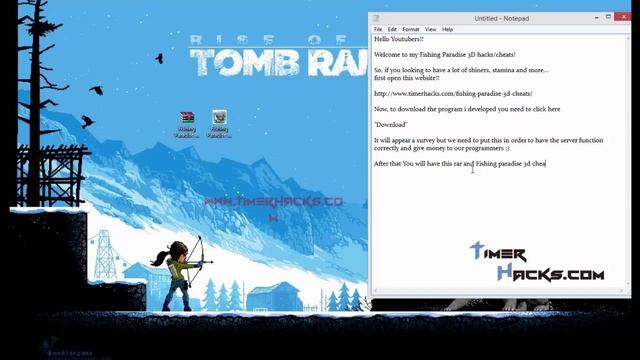Open the Help menu in Notepad
The width and height of the screenshot is (640, 360).
[x=447, y=29]
